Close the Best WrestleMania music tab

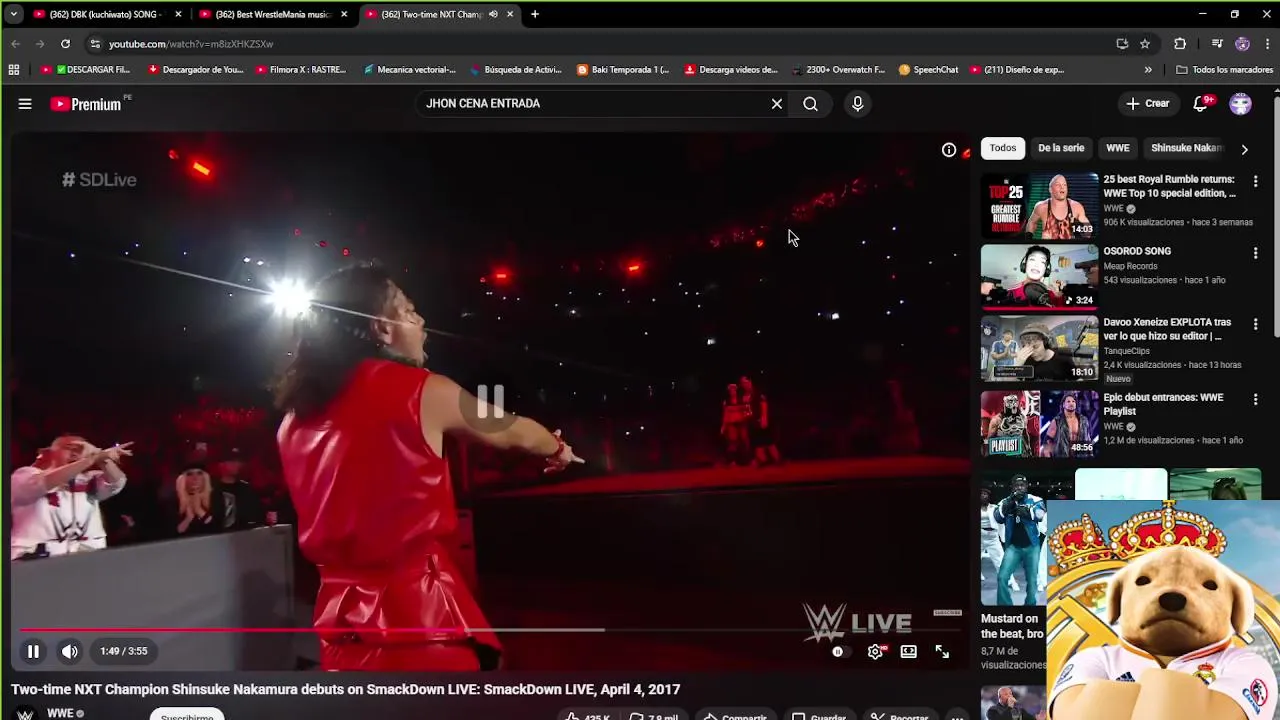click(343, 15)
